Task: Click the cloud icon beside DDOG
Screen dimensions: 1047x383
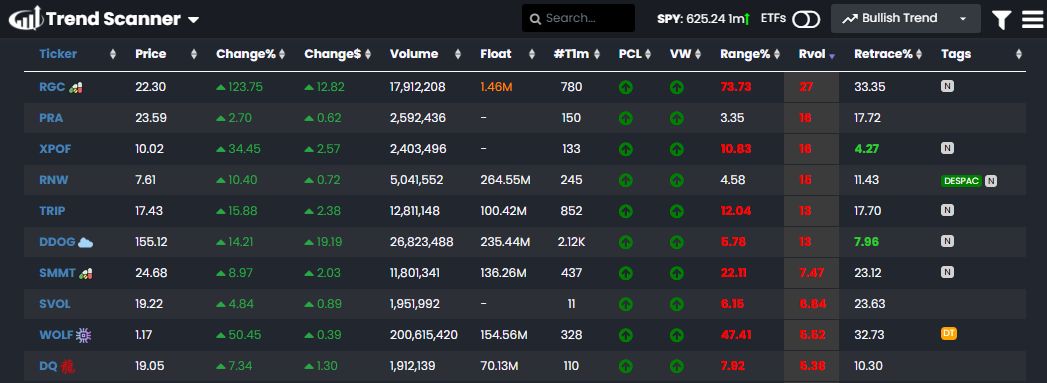Action: pyautogui.click(x=85, y=242)
